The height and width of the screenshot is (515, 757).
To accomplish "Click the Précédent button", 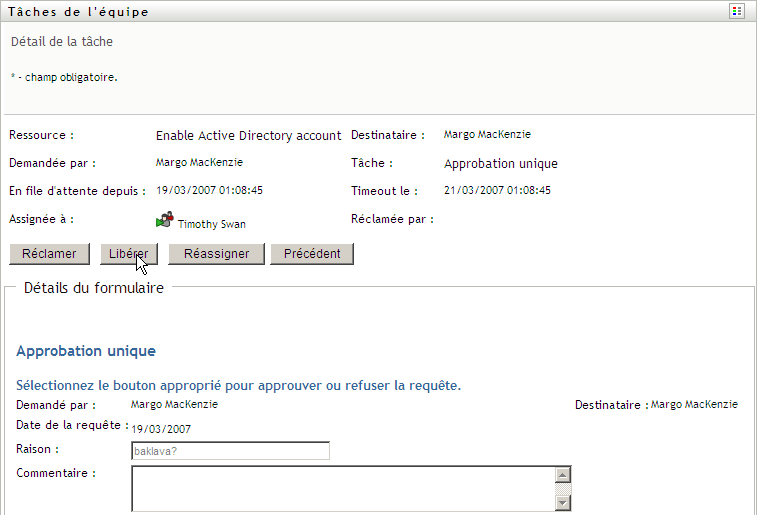I will tap(312, 254).
